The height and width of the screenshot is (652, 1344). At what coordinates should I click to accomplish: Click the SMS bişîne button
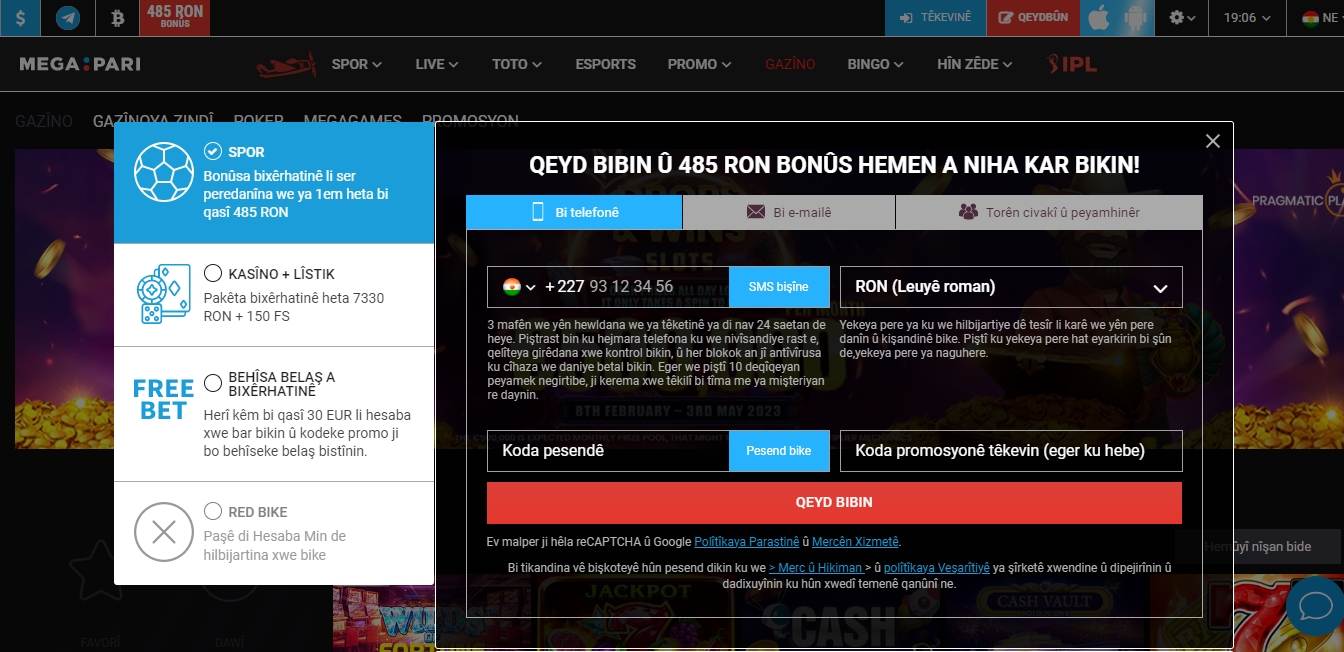tap(779, 287)
